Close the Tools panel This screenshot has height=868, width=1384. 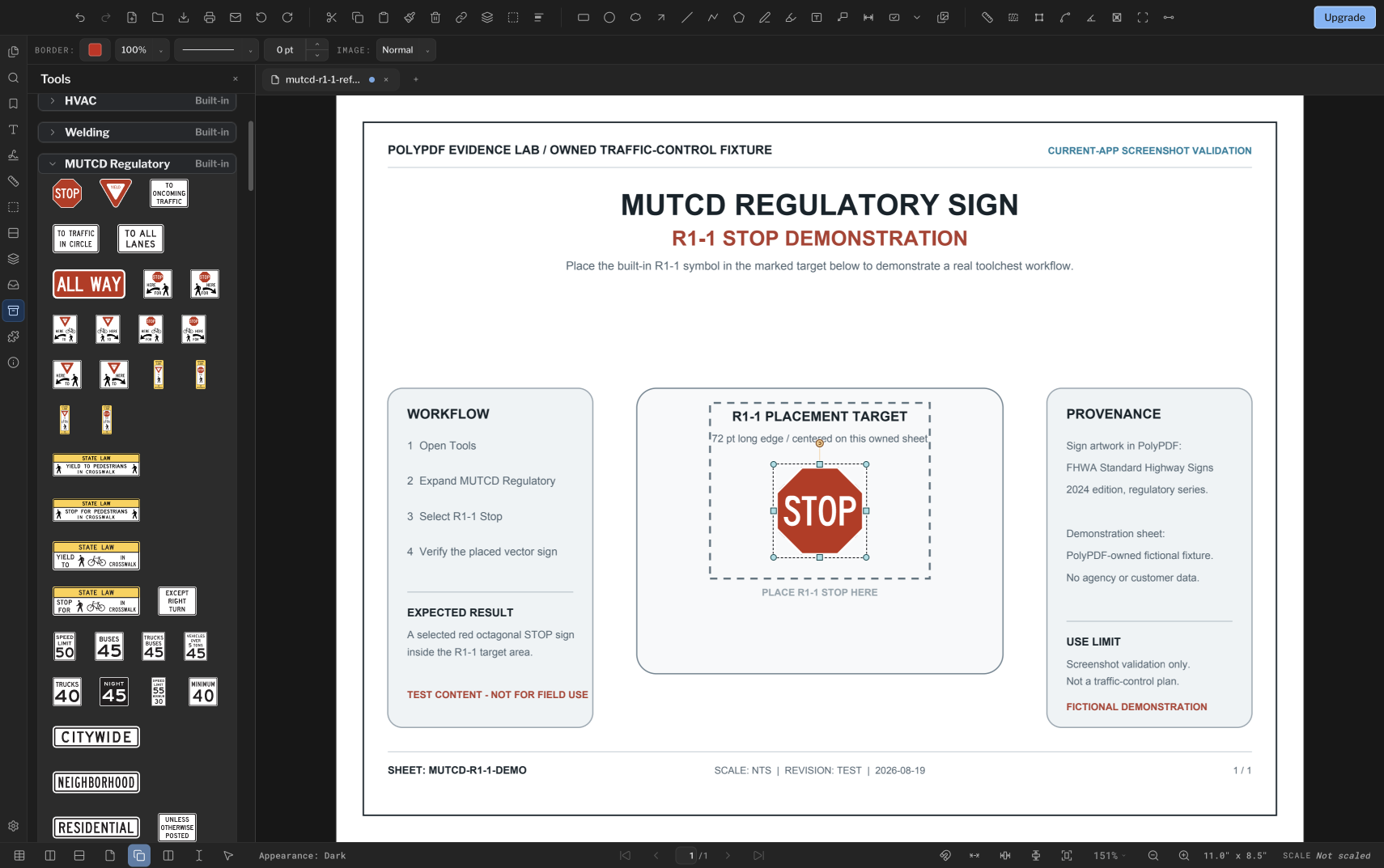236,78
